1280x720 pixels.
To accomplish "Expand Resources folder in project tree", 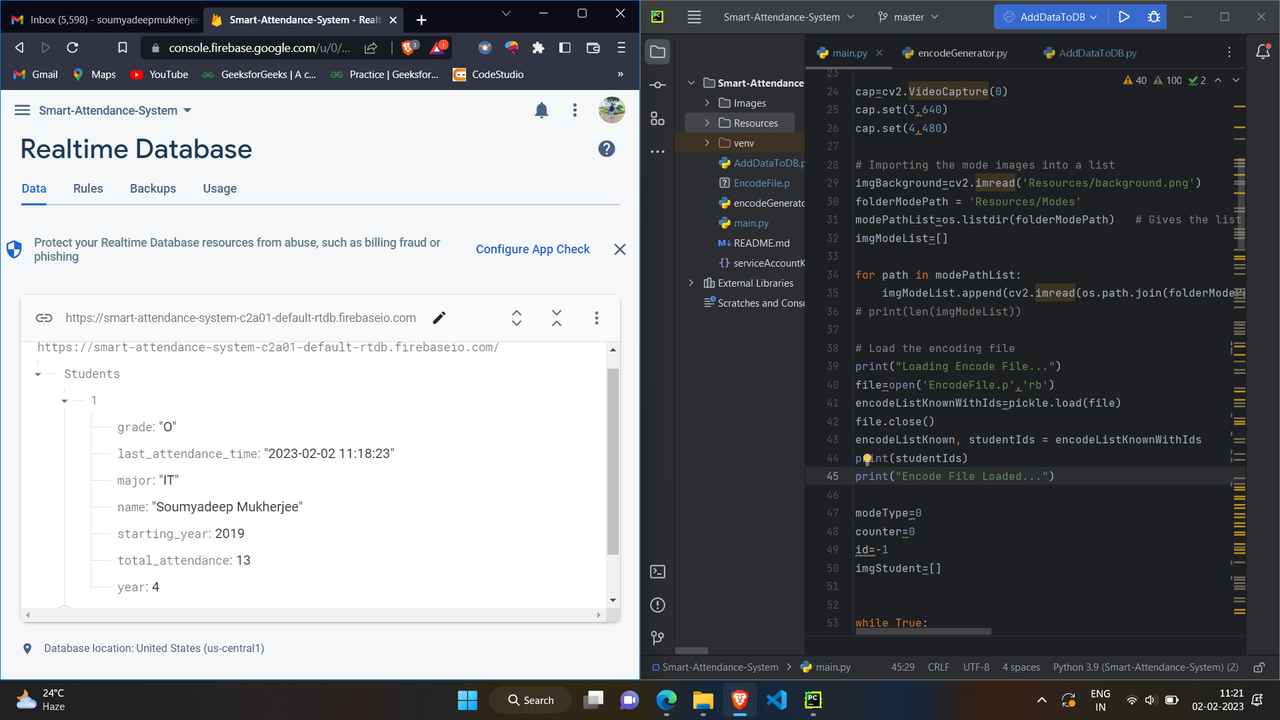I will tap(707, 123).
